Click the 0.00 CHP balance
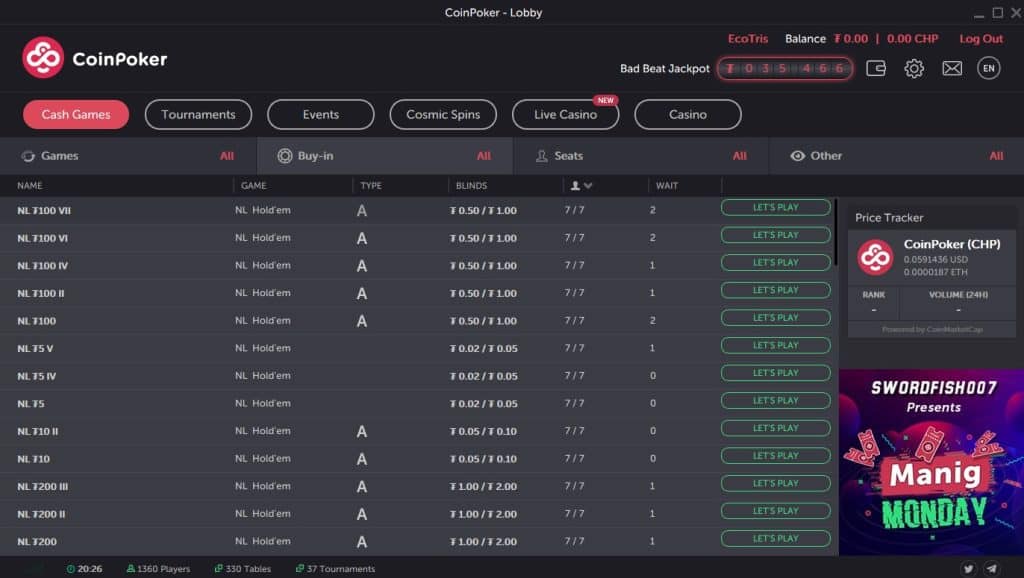The width and height of the screenshot is (1024, 578). [x=912, y=39]
